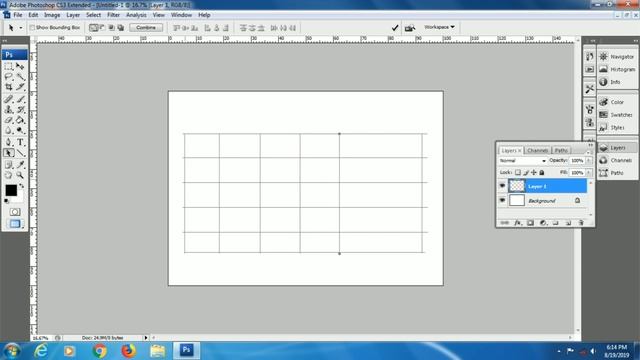Viewport: 640px width, 360px height.
Task: Open the blend mode Normal dropdown
Action: 522,161
